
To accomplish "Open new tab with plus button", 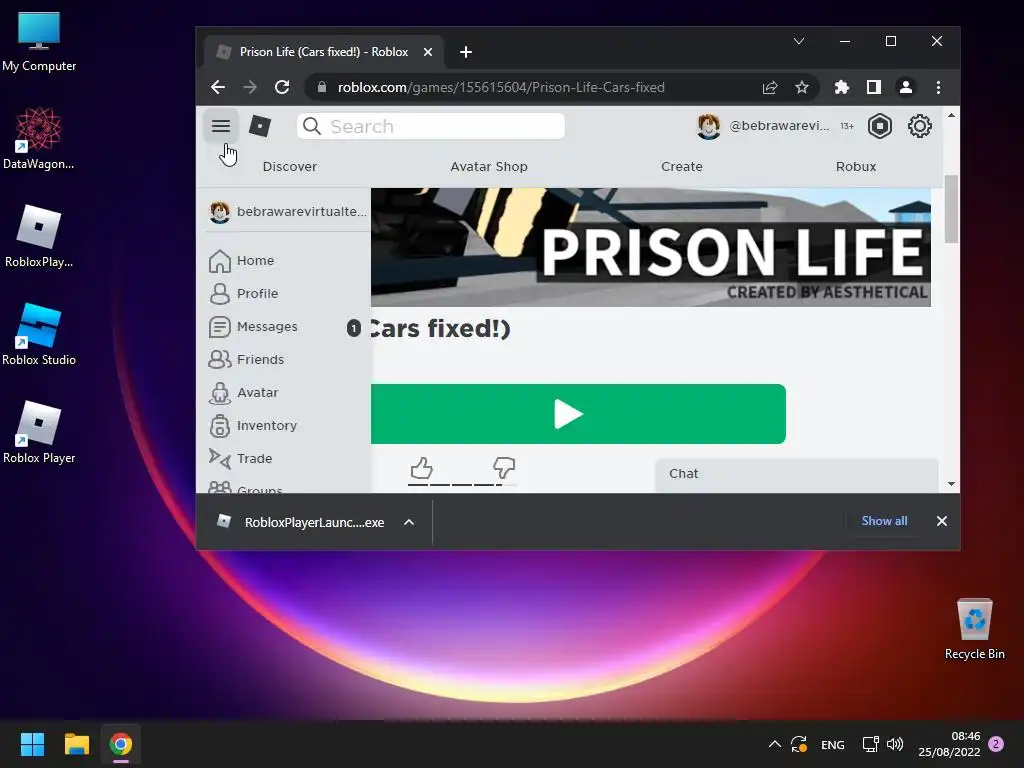I will (x=466, y=52).
